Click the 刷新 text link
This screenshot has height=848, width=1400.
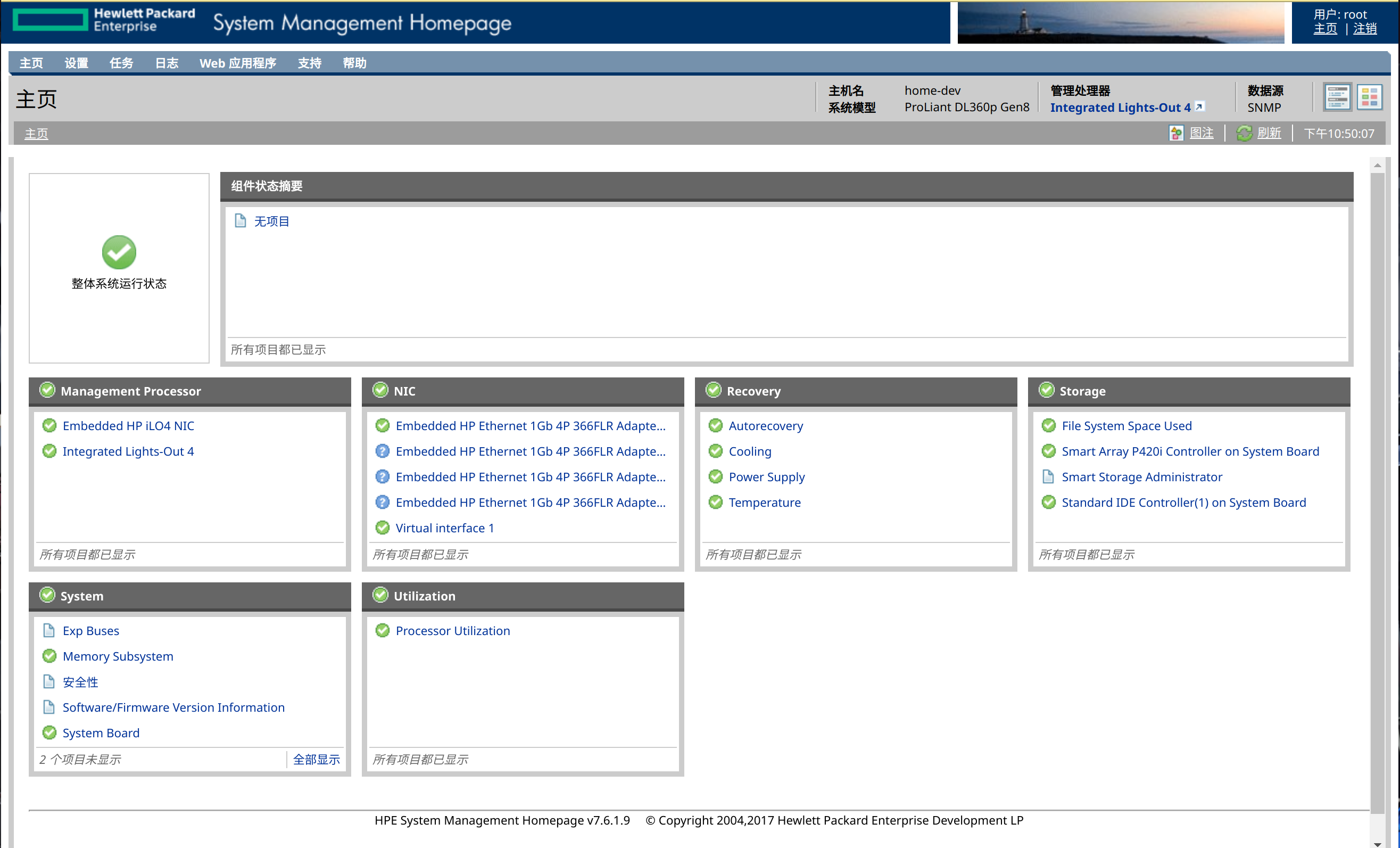(x=1269, y=134)
